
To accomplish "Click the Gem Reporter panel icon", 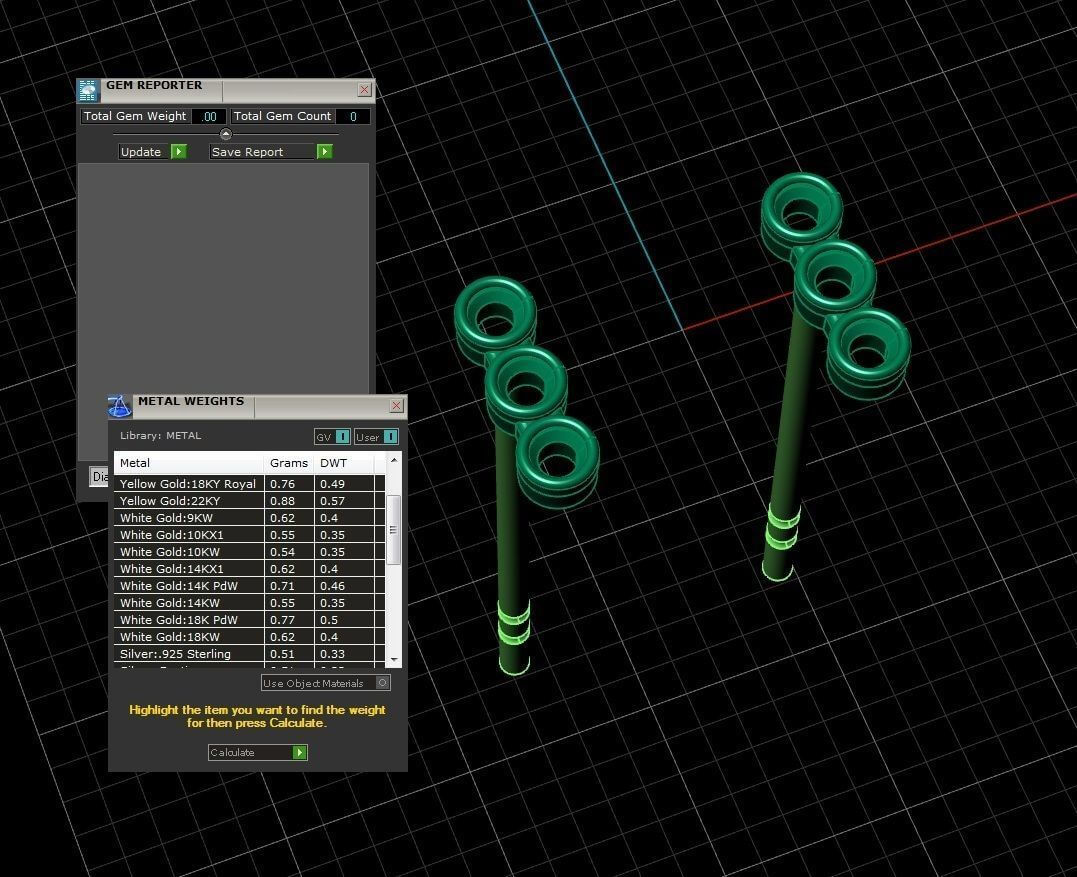I will tap(88, 90).
